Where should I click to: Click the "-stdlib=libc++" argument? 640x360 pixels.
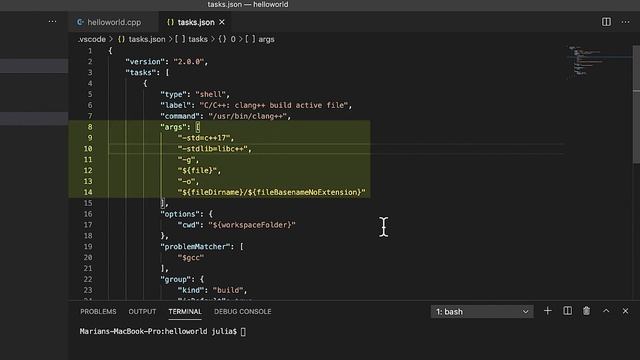point(212,149)
